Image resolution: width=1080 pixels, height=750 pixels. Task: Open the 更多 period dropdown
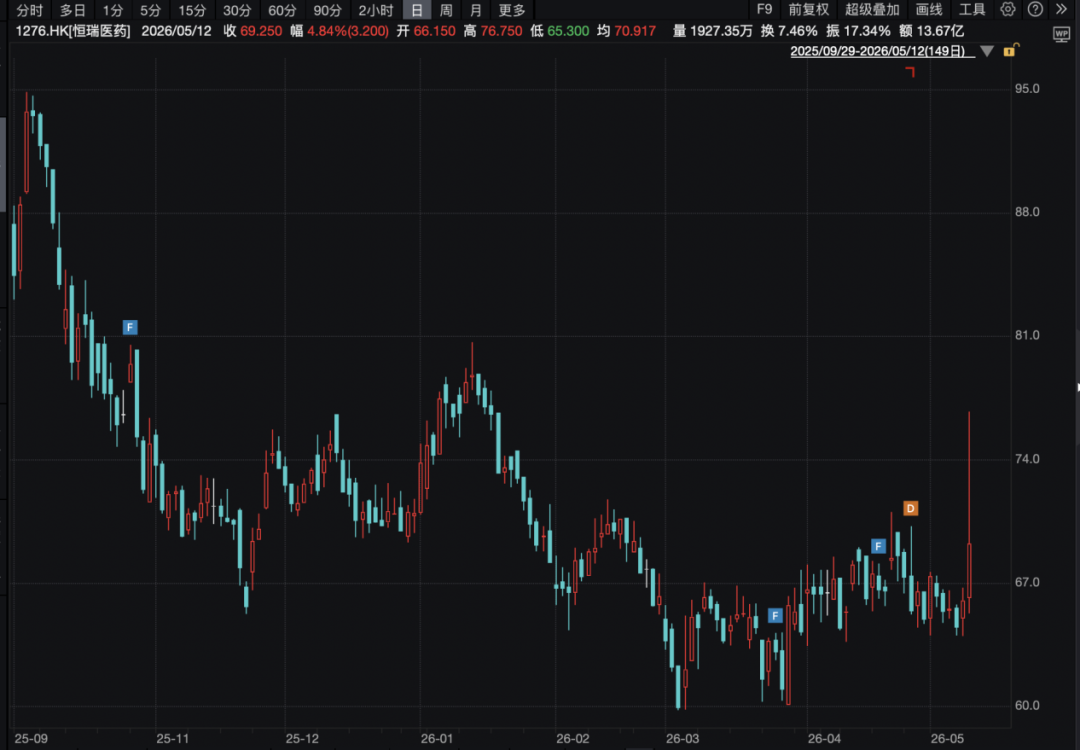pos(512,10)
